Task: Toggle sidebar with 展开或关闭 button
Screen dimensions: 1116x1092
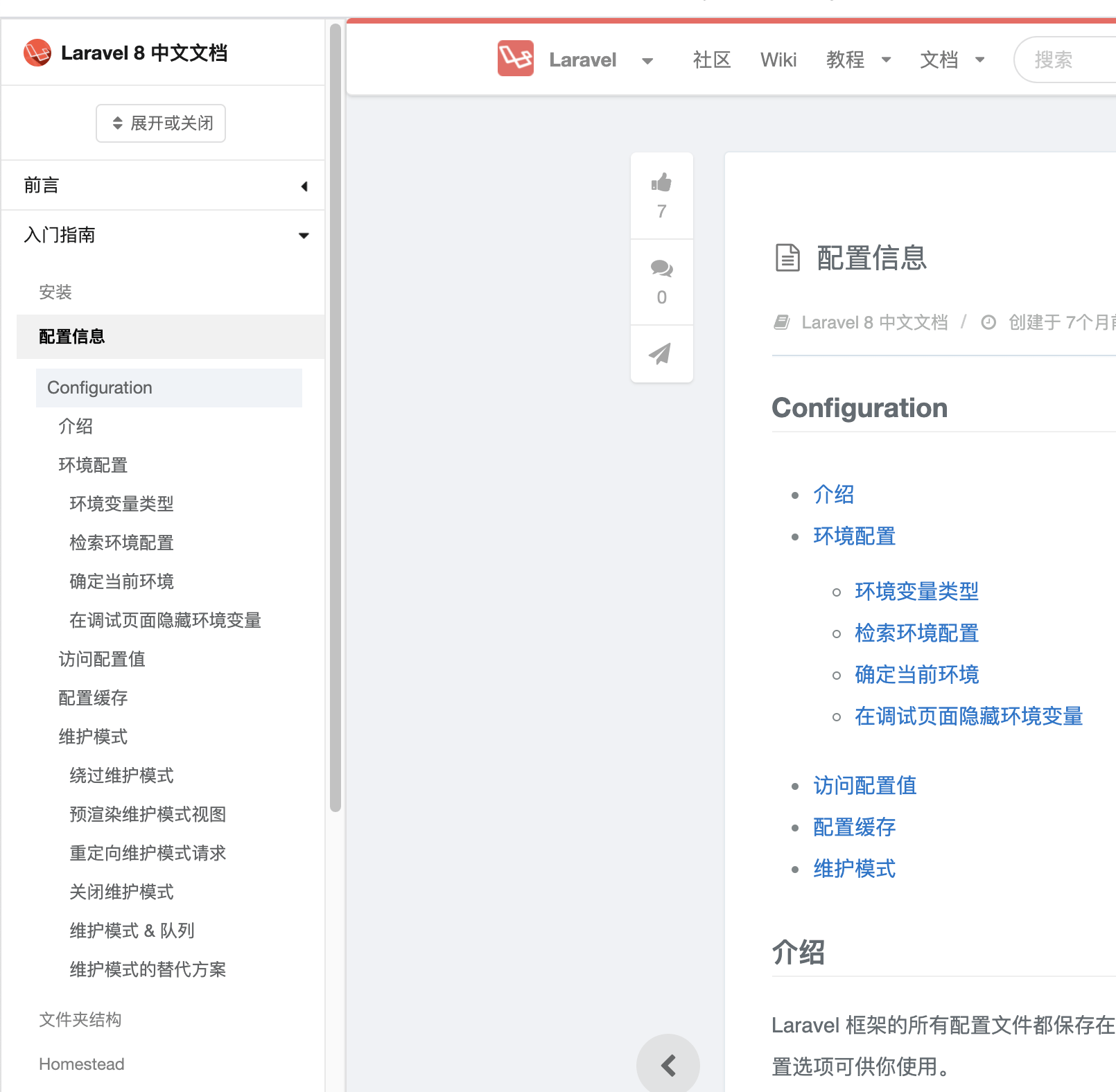Action: click(x=161, y=123)
